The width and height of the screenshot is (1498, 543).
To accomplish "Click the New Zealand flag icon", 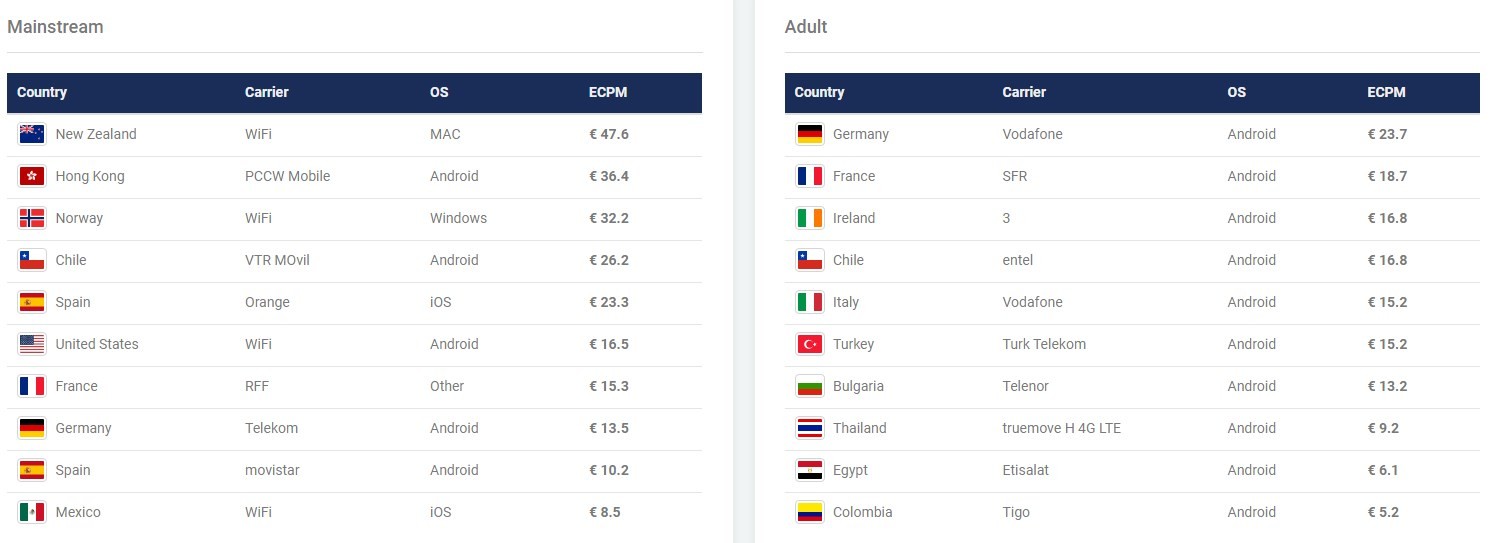I will 32,134.
